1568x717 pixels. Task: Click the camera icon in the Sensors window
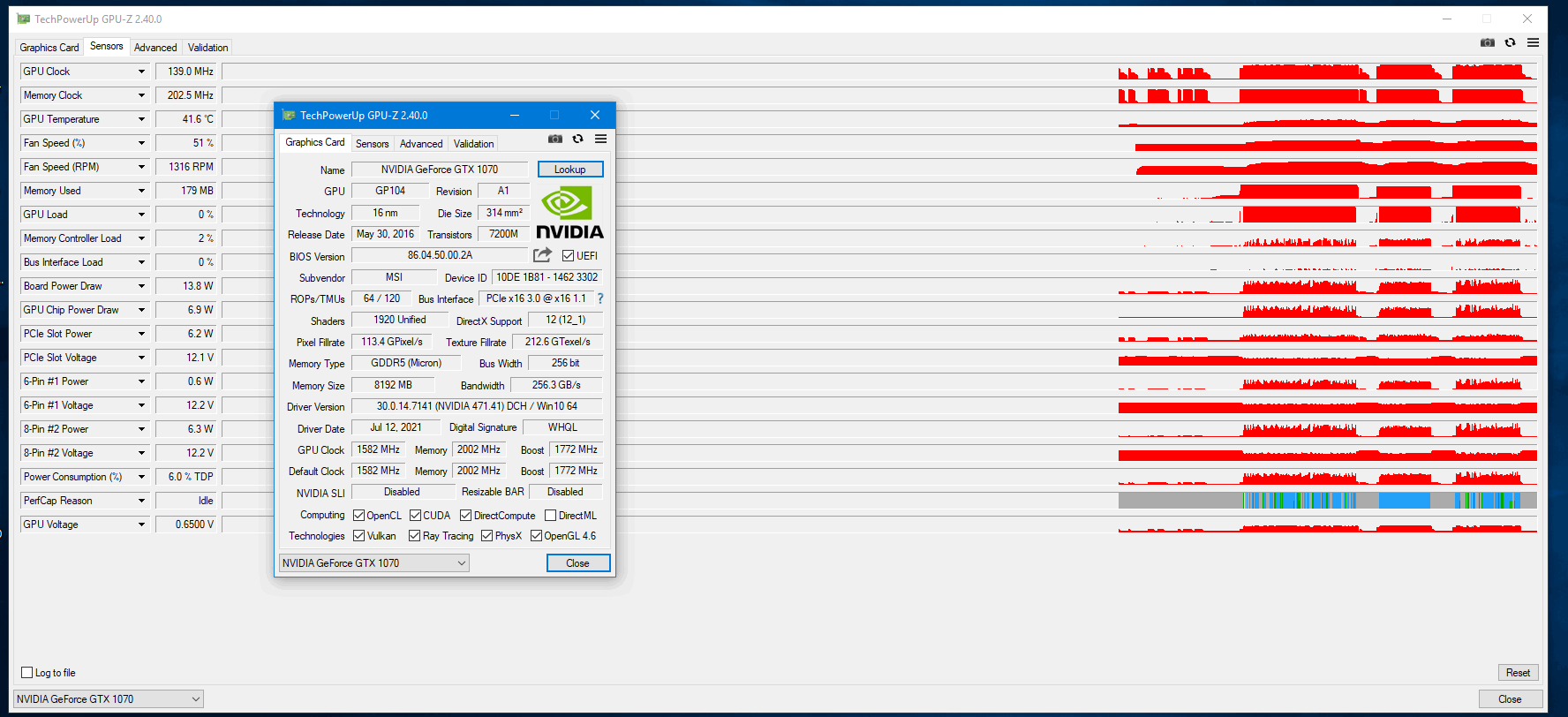(x=1488, y=42)
